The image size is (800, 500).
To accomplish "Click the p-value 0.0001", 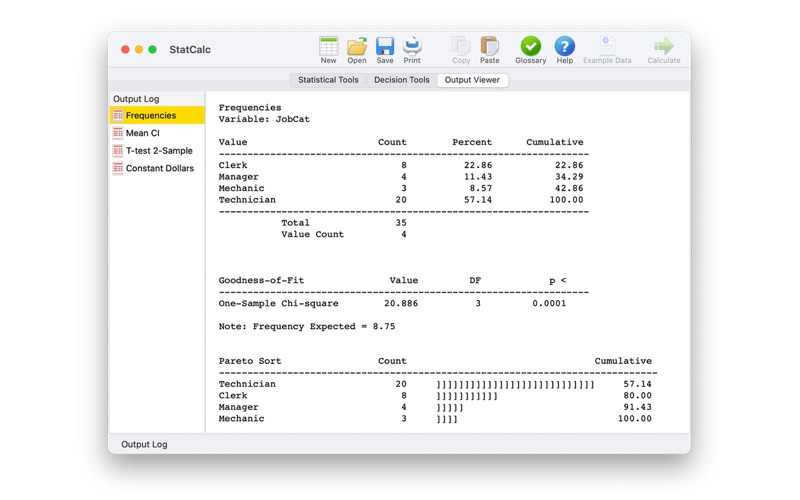I will coord(549,304).
